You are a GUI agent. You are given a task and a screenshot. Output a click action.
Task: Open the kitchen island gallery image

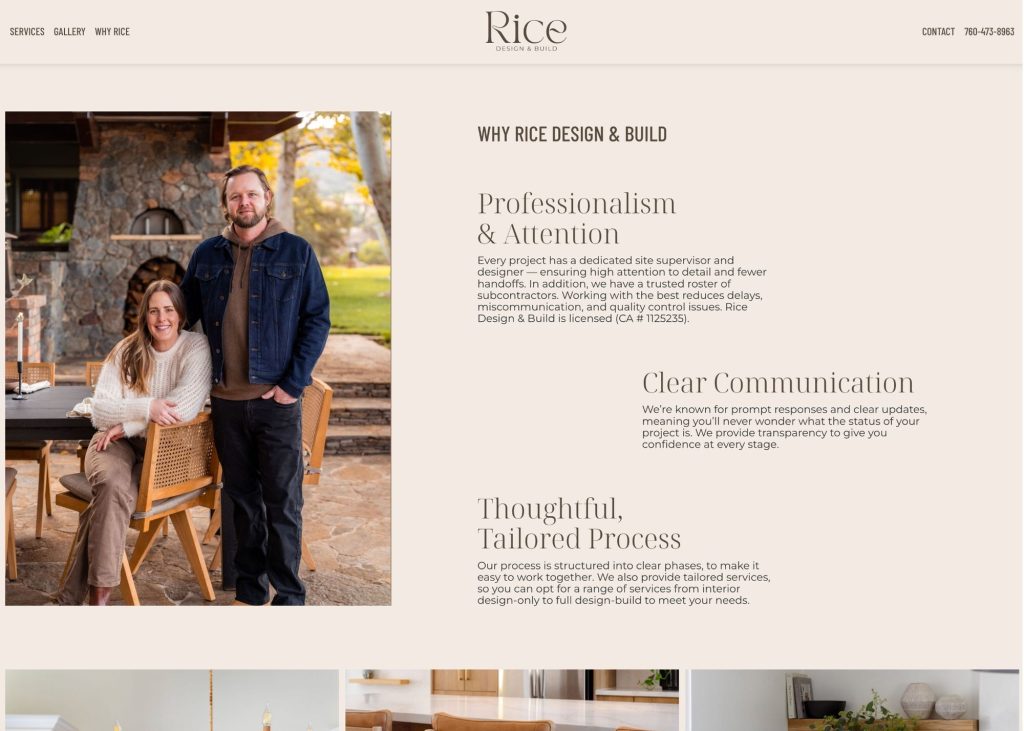pyautogui.click(x=512, y=700)
